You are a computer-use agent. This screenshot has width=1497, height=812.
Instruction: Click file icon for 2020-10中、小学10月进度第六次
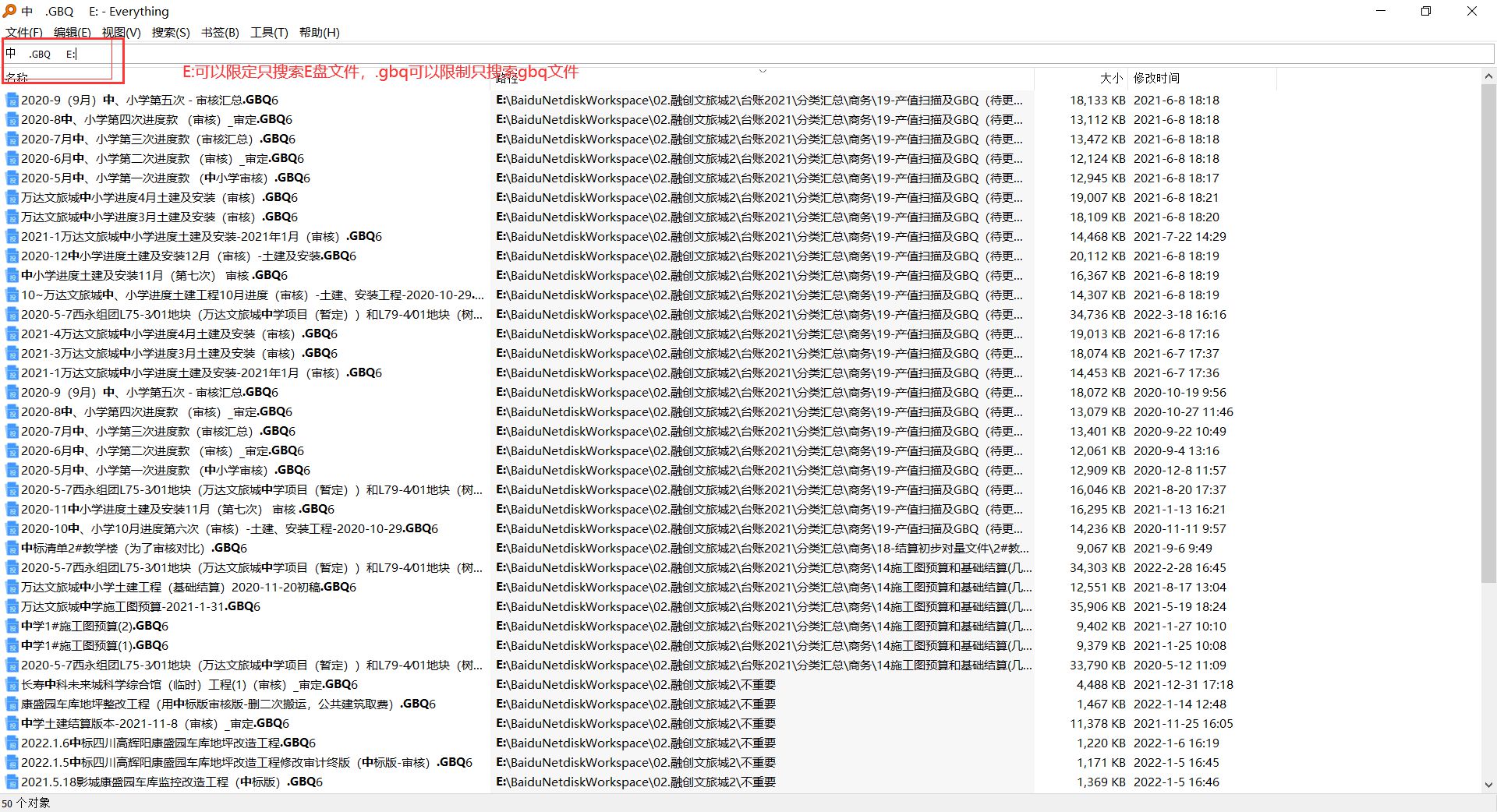click(x=12, y=529)
